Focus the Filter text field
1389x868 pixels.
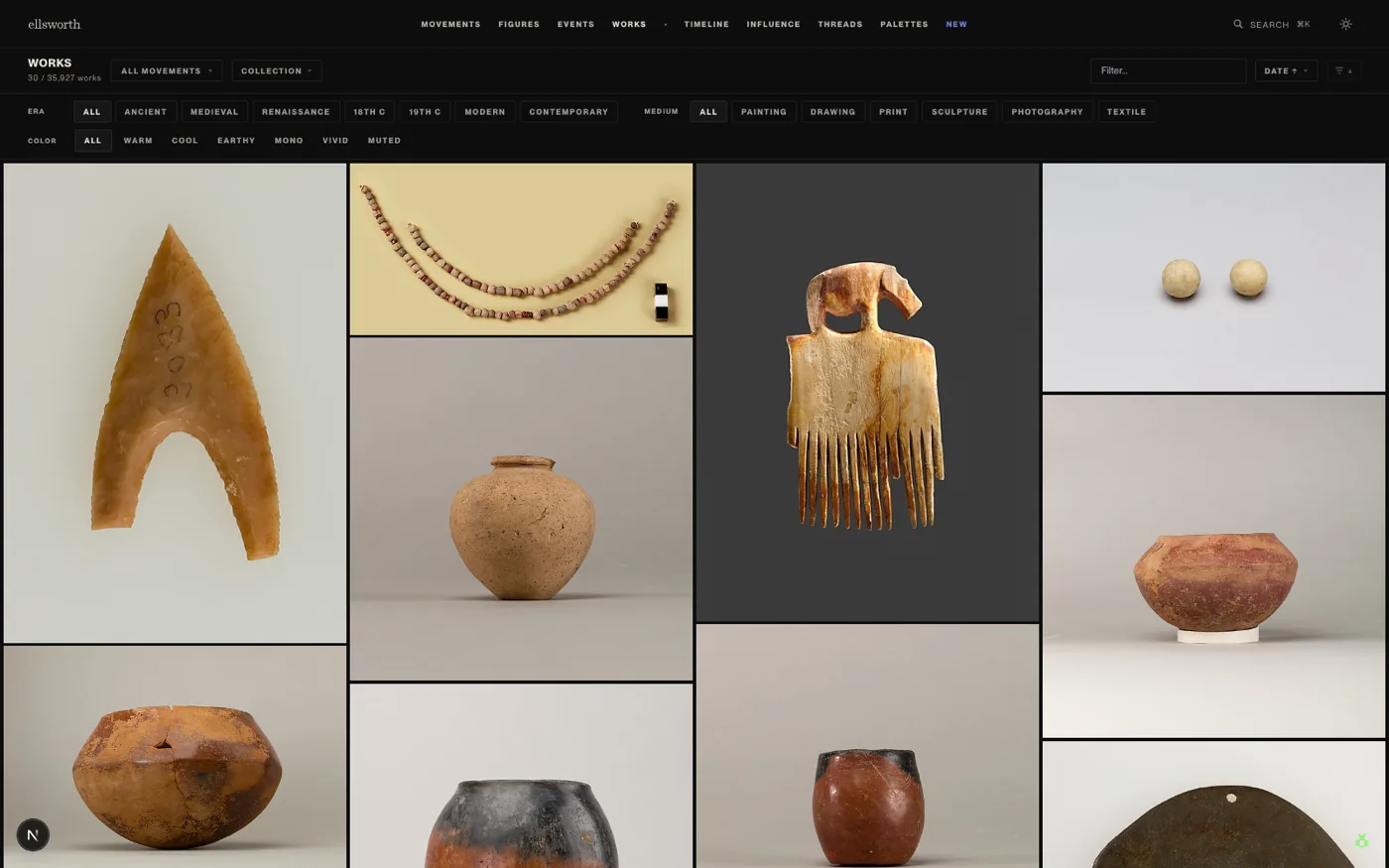1168,70
